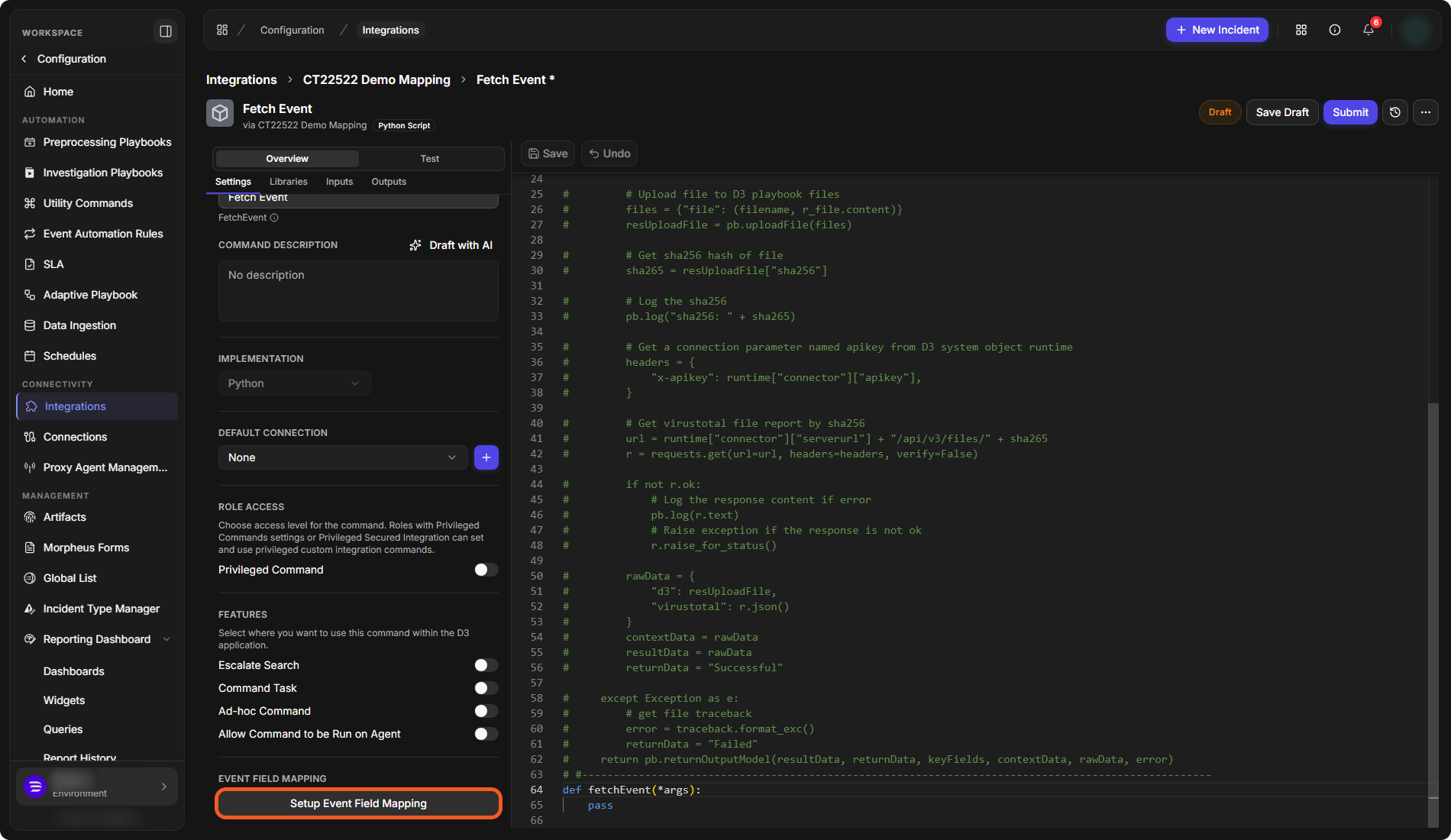Click Draft with AI
This screenshot has width=1451, height=840.
pyautogui.click(x=451, y=245)
